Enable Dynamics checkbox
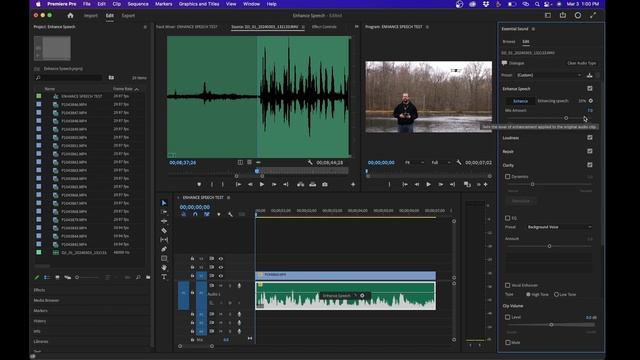The width and height of the screenshot is (640, 360). pyautogui.click(x=508, y=177)
